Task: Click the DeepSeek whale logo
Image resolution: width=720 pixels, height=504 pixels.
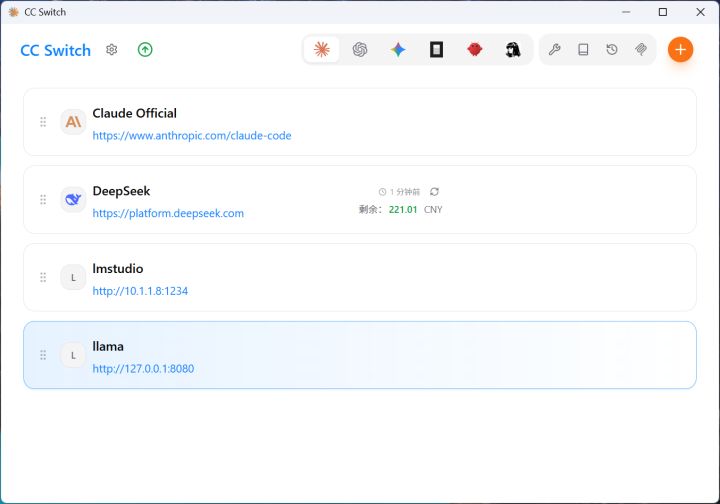Action: click(73, 199)
